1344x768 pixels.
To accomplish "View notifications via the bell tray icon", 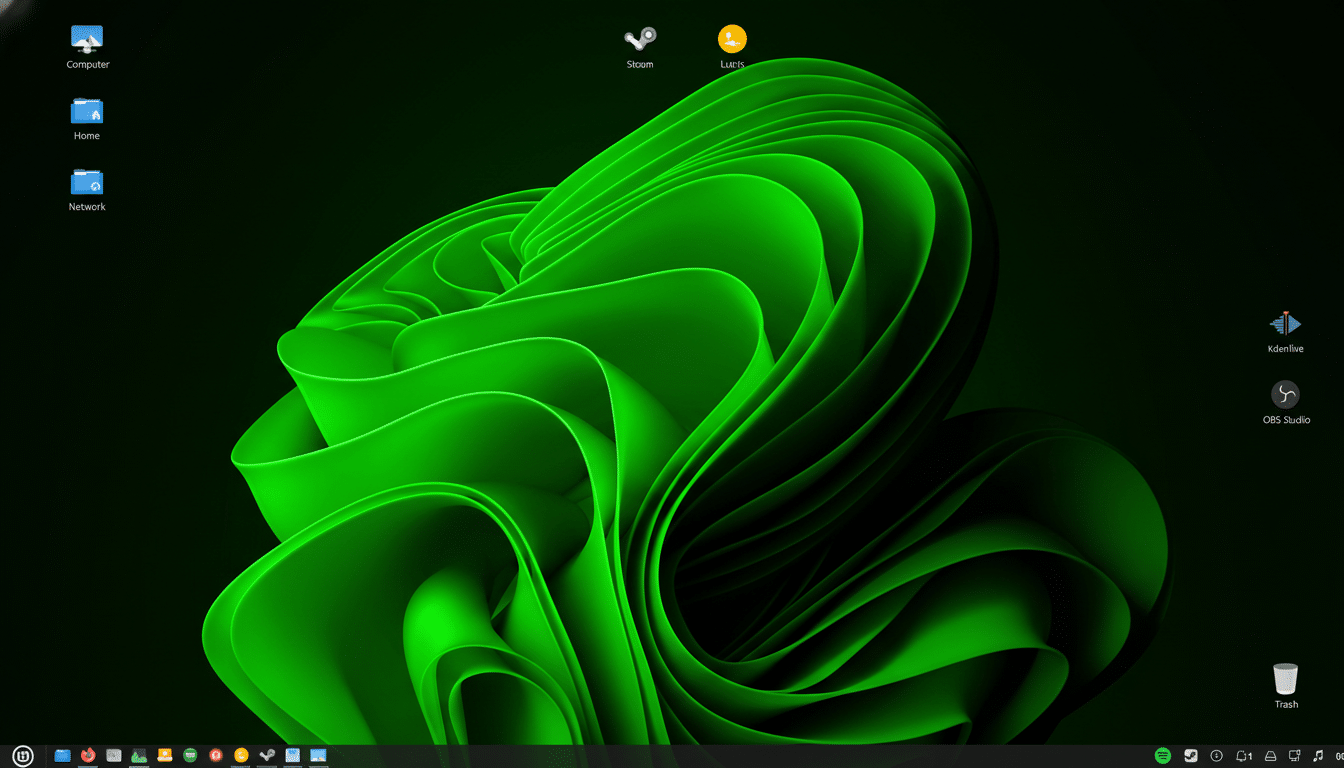I will click(x=1243, y=755).
